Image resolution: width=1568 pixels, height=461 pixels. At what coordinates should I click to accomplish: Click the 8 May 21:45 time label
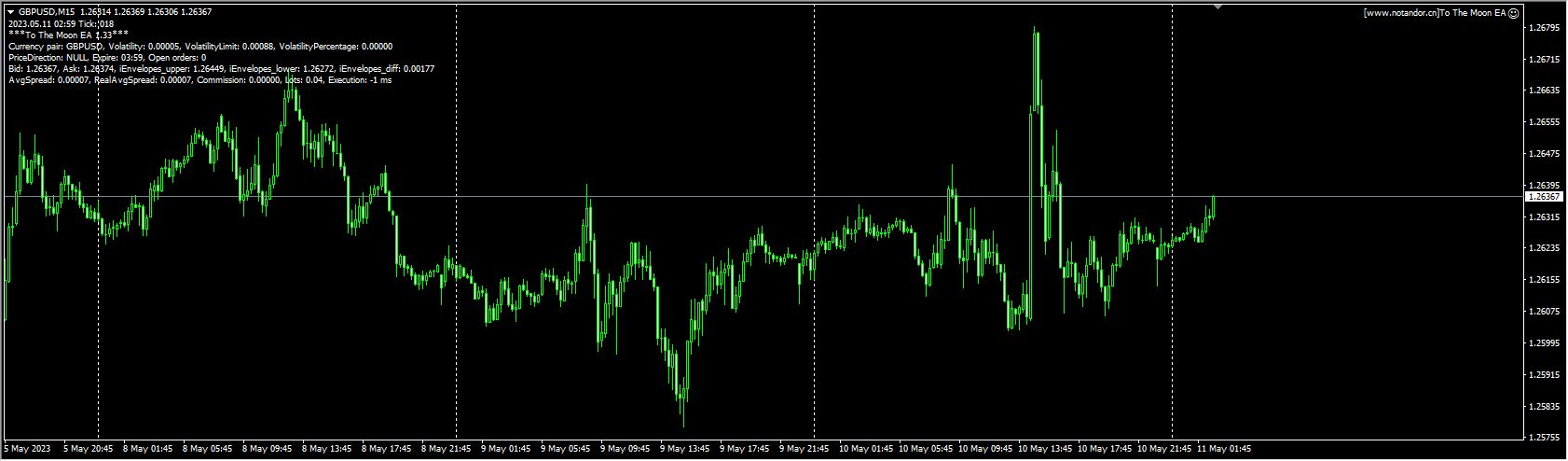[x=448, y=449]
